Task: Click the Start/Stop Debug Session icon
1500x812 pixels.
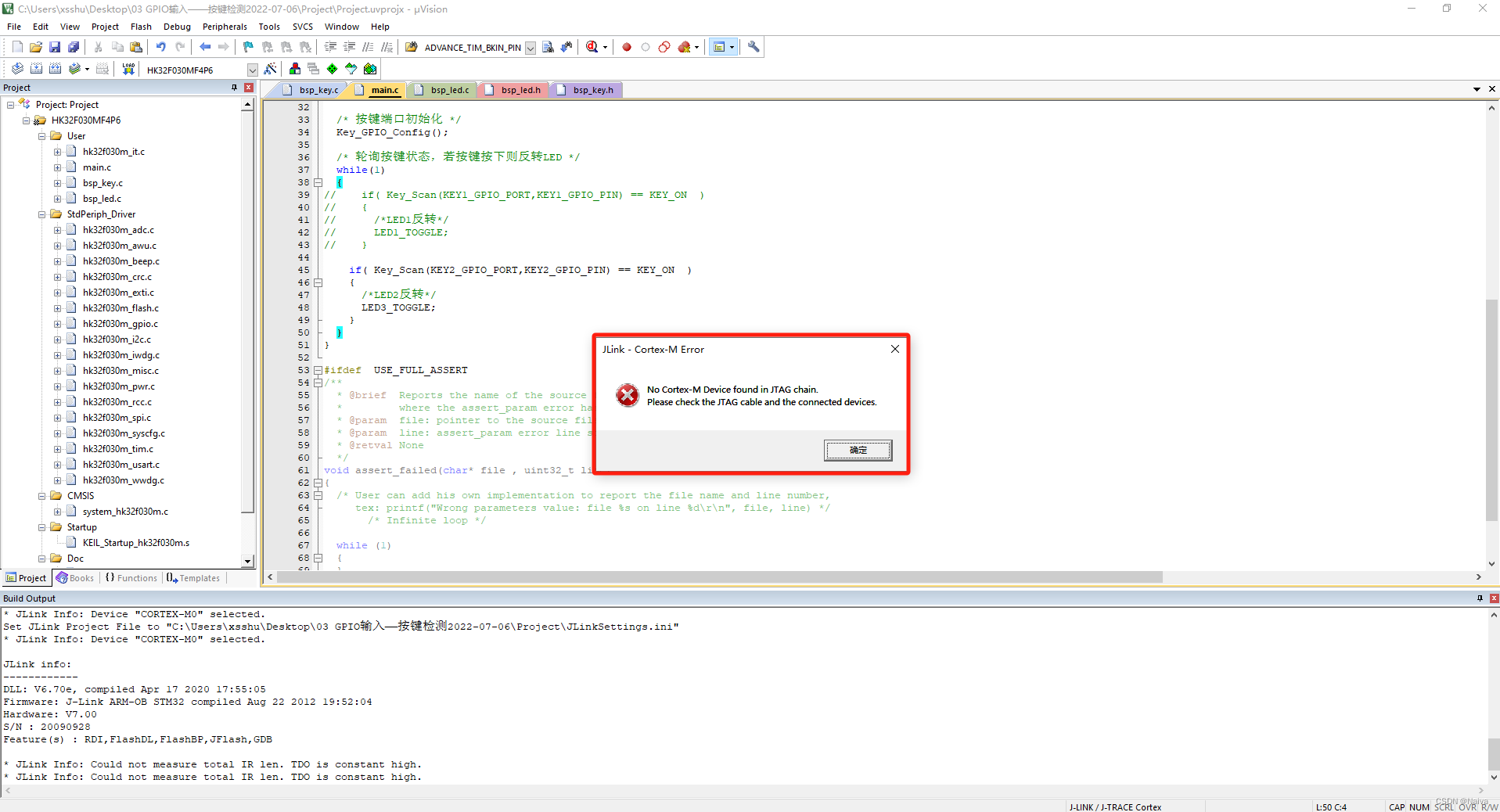Action: coord(592,47)
